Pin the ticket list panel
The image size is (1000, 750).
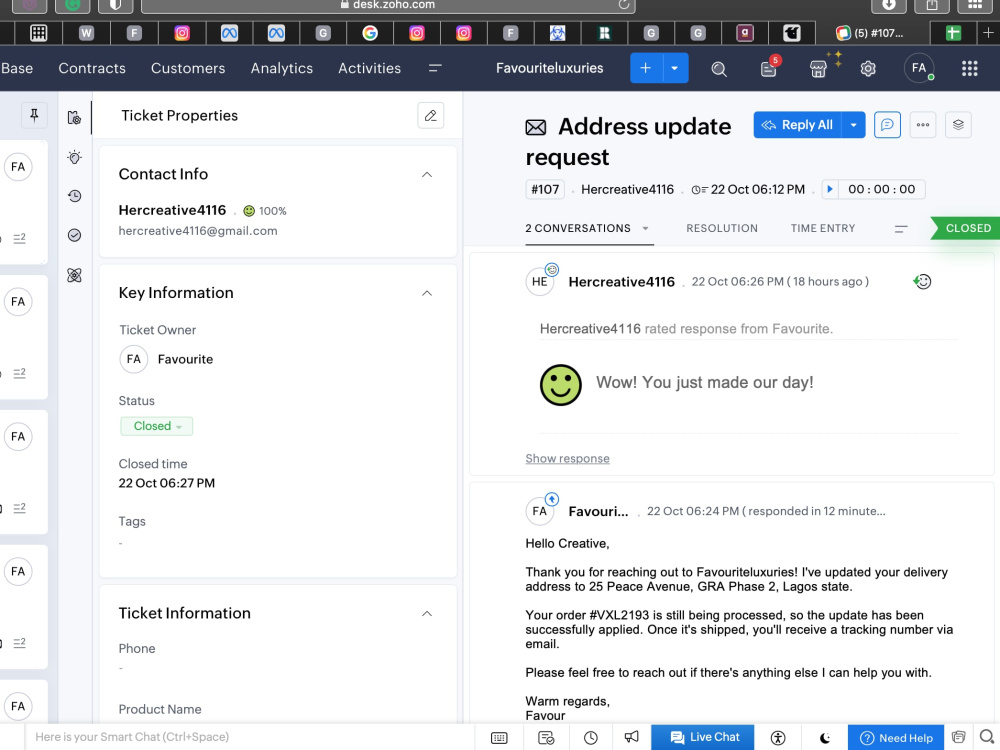34,115
